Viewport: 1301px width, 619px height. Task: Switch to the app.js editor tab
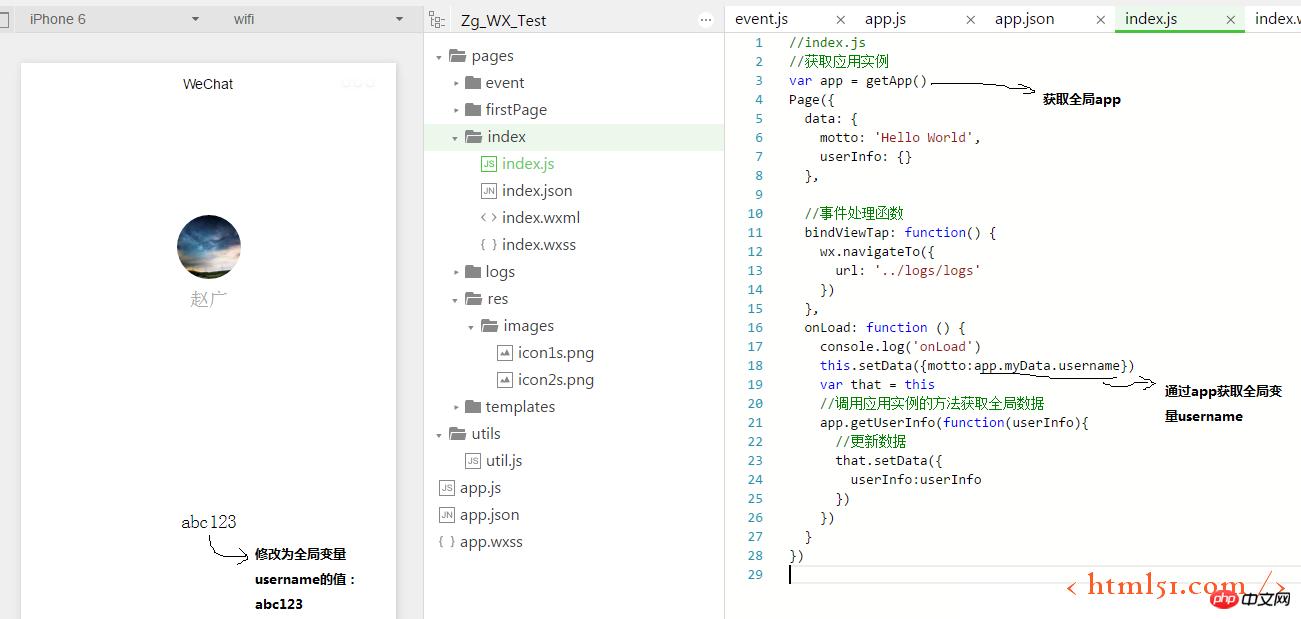point(886,19)
